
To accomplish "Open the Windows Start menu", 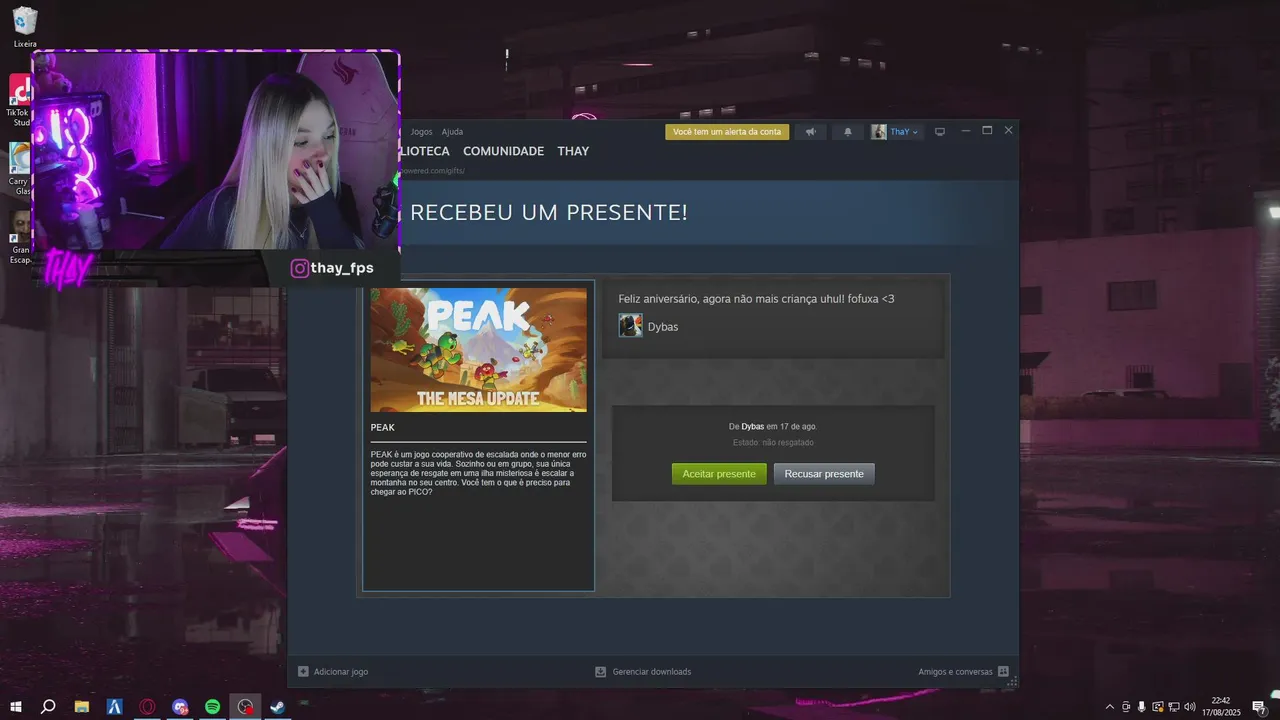I will [15, 707].
